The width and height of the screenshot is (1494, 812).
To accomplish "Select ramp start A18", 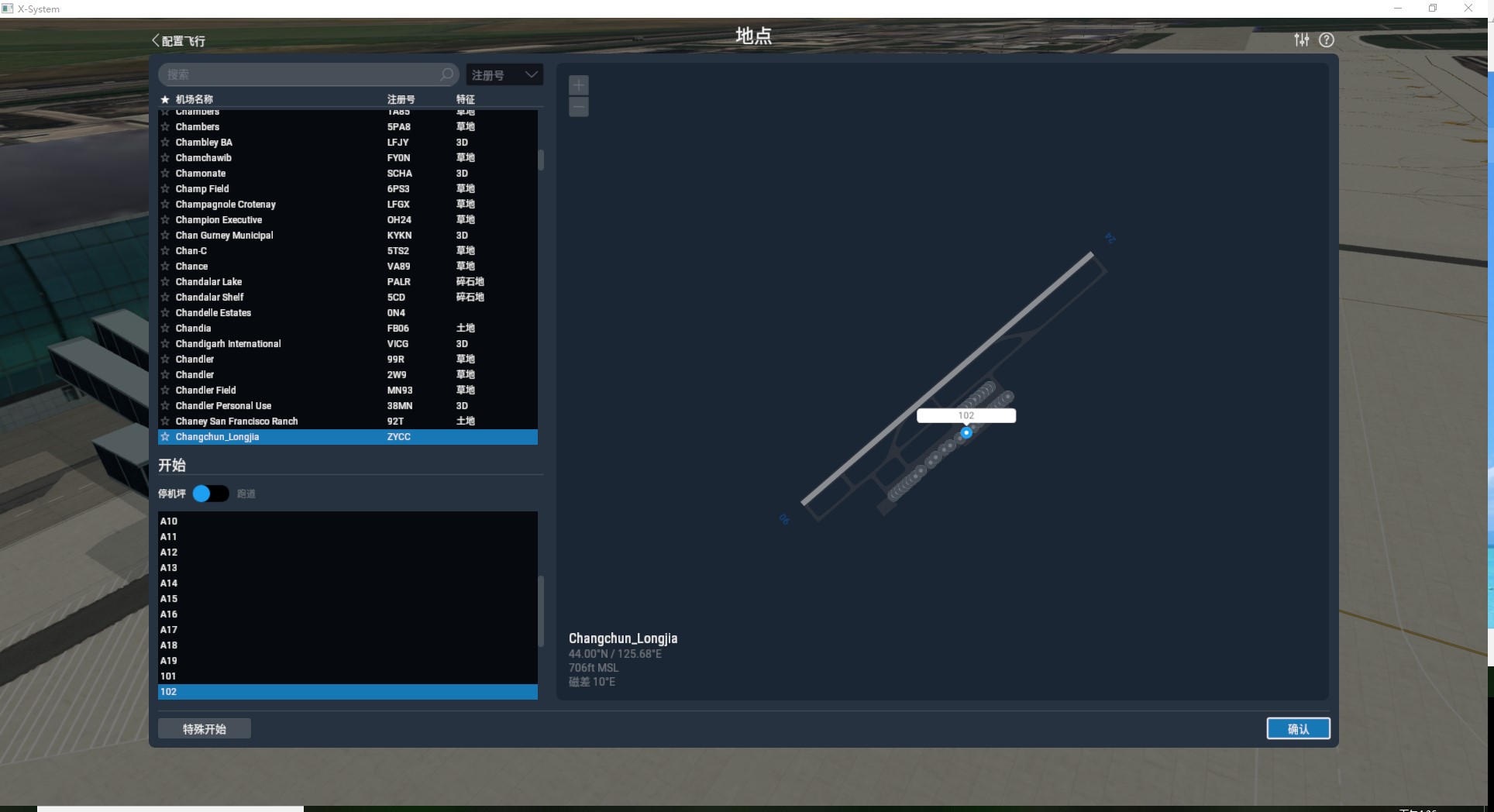I will click(348, 645).
